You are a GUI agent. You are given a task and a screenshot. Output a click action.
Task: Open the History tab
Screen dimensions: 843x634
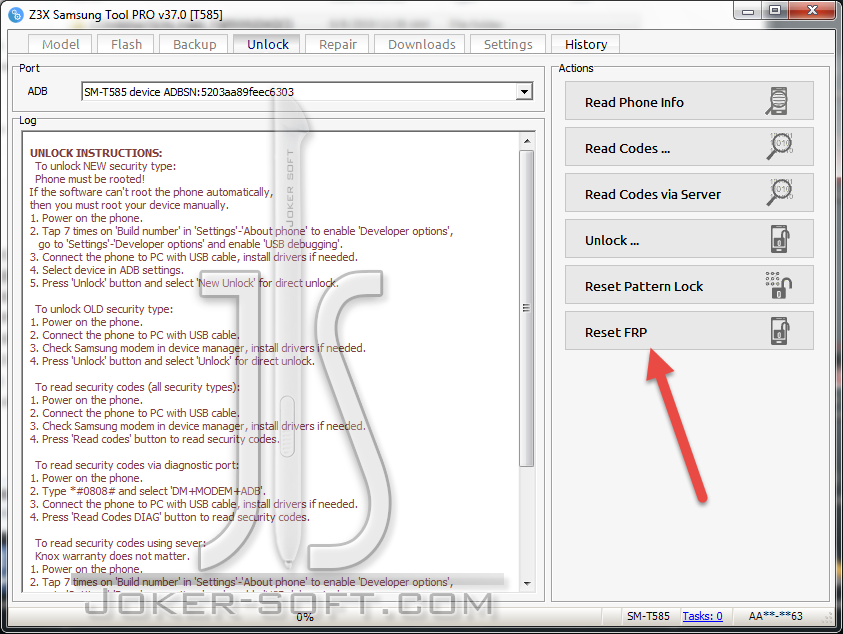point(586,44)
